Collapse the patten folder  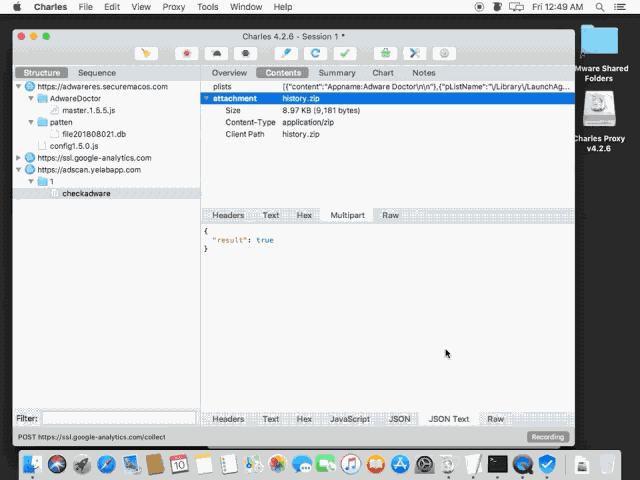coord(31,122)
